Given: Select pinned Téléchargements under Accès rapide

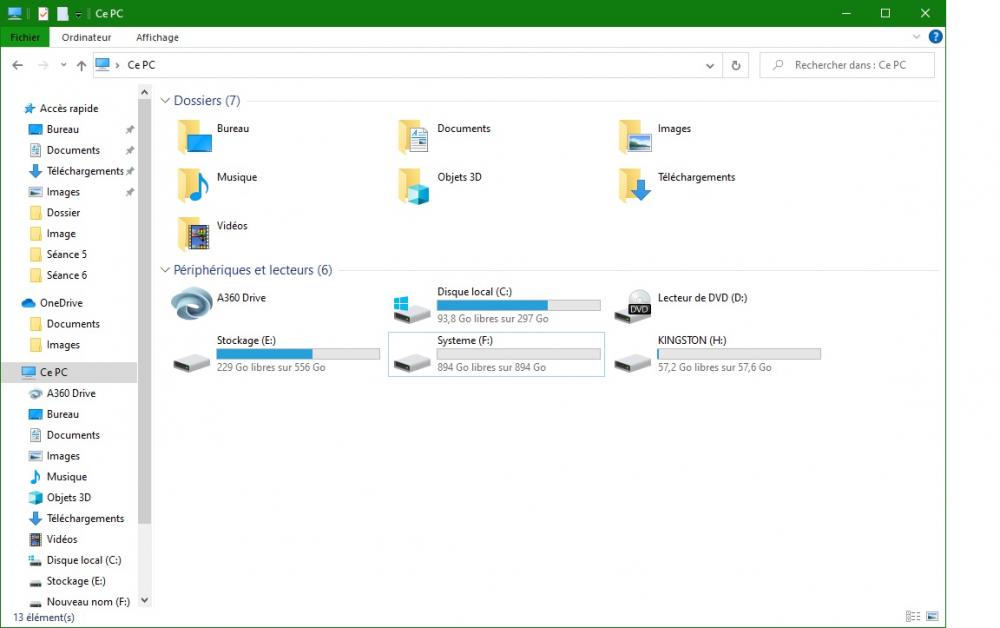Looking at the screenshot, I should [85, 171].
